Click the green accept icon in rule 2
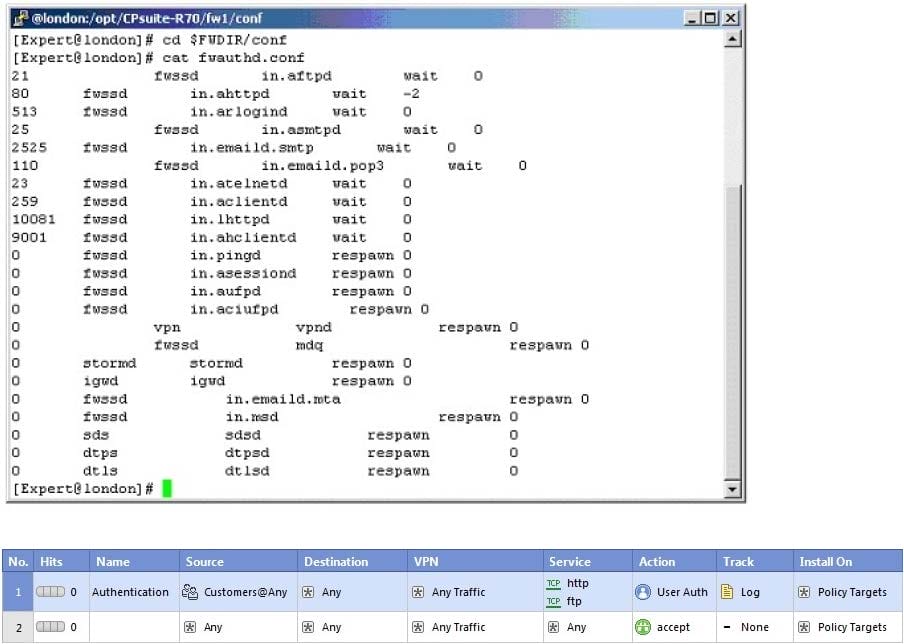This screenshot has width=904, height=644. click(x=643, y=627)
